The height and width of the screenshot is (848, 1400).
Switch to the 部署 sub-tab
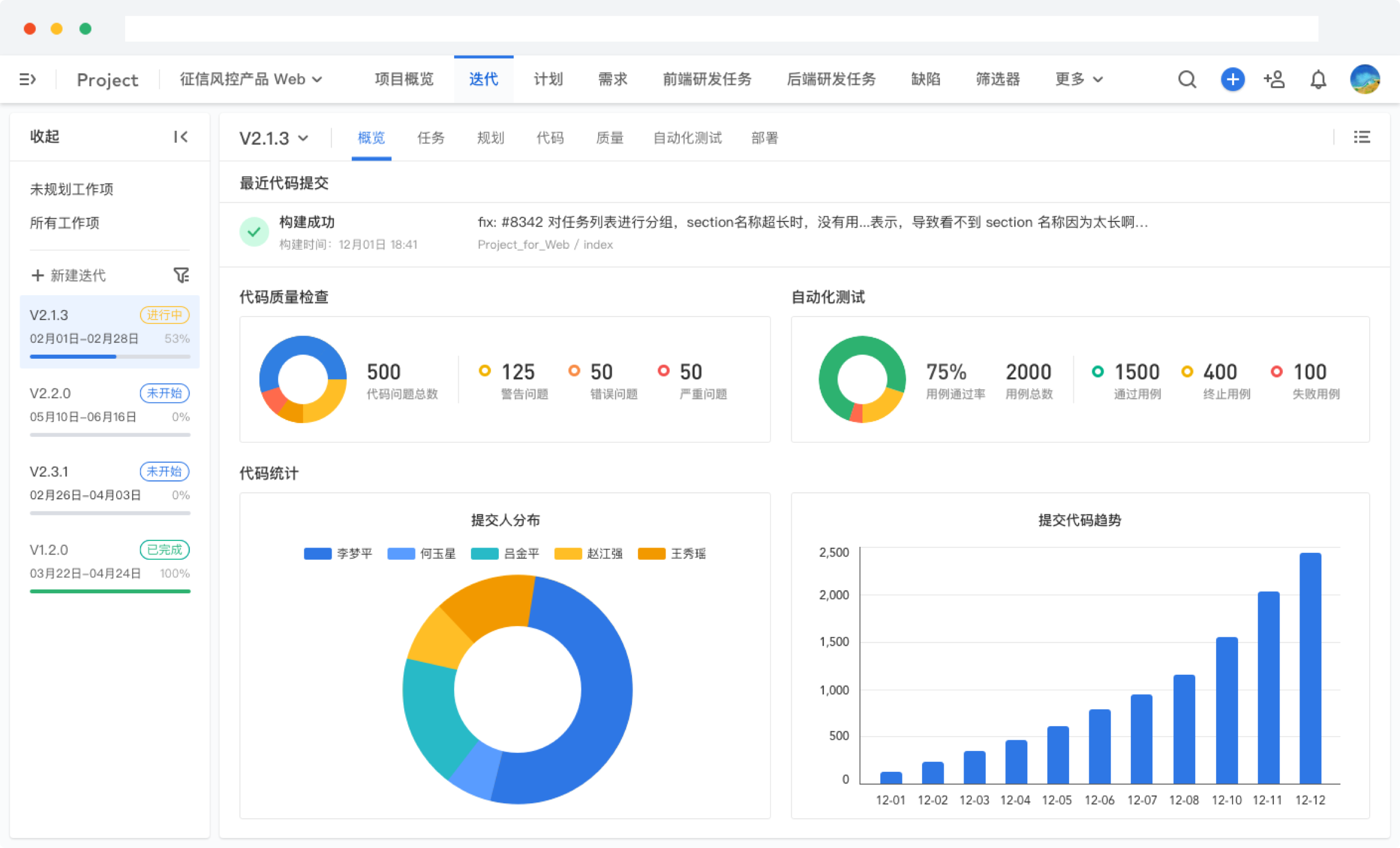click(x=764, y=138)
